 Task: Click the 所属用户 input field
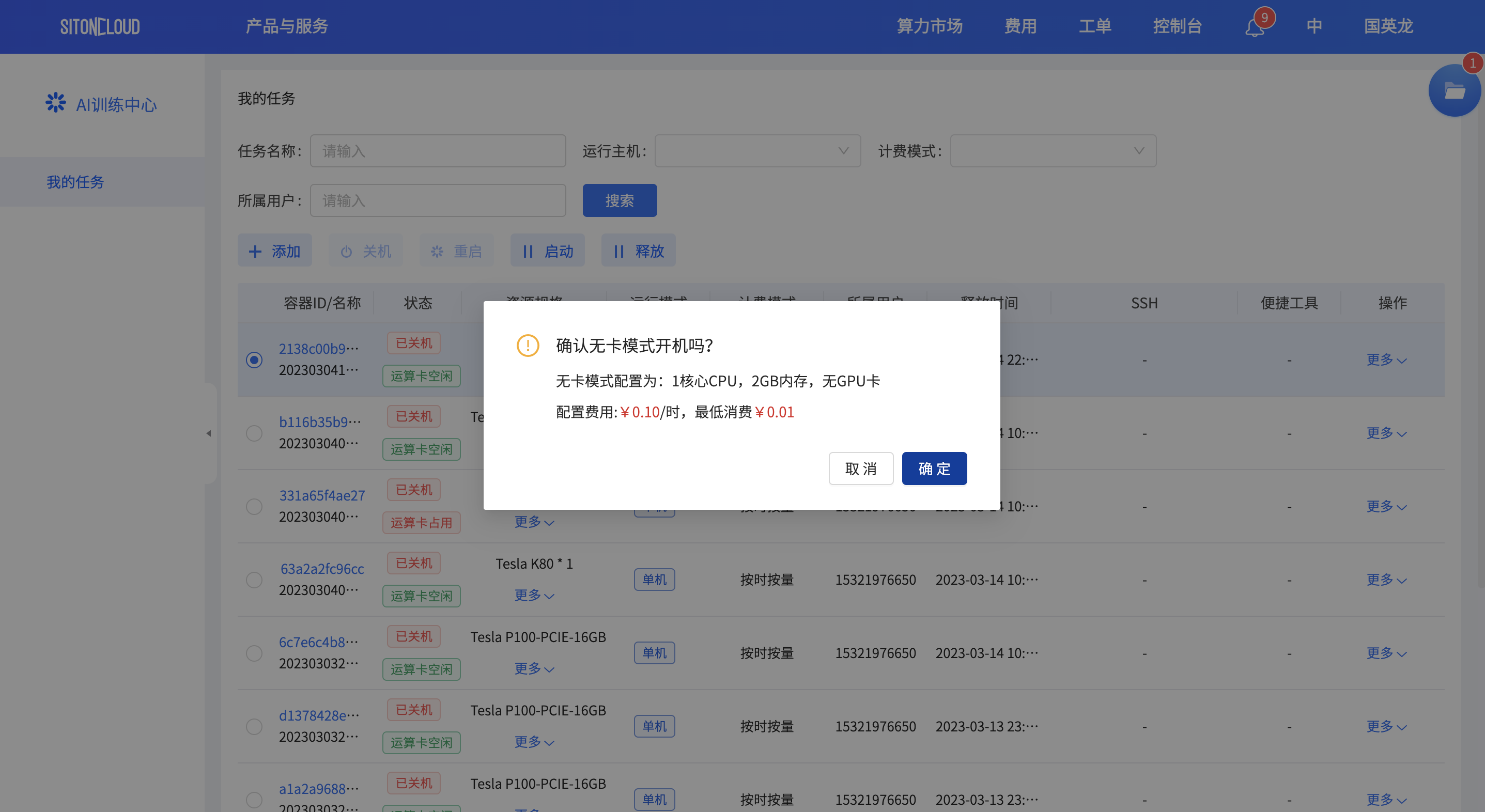coord(438,200)
